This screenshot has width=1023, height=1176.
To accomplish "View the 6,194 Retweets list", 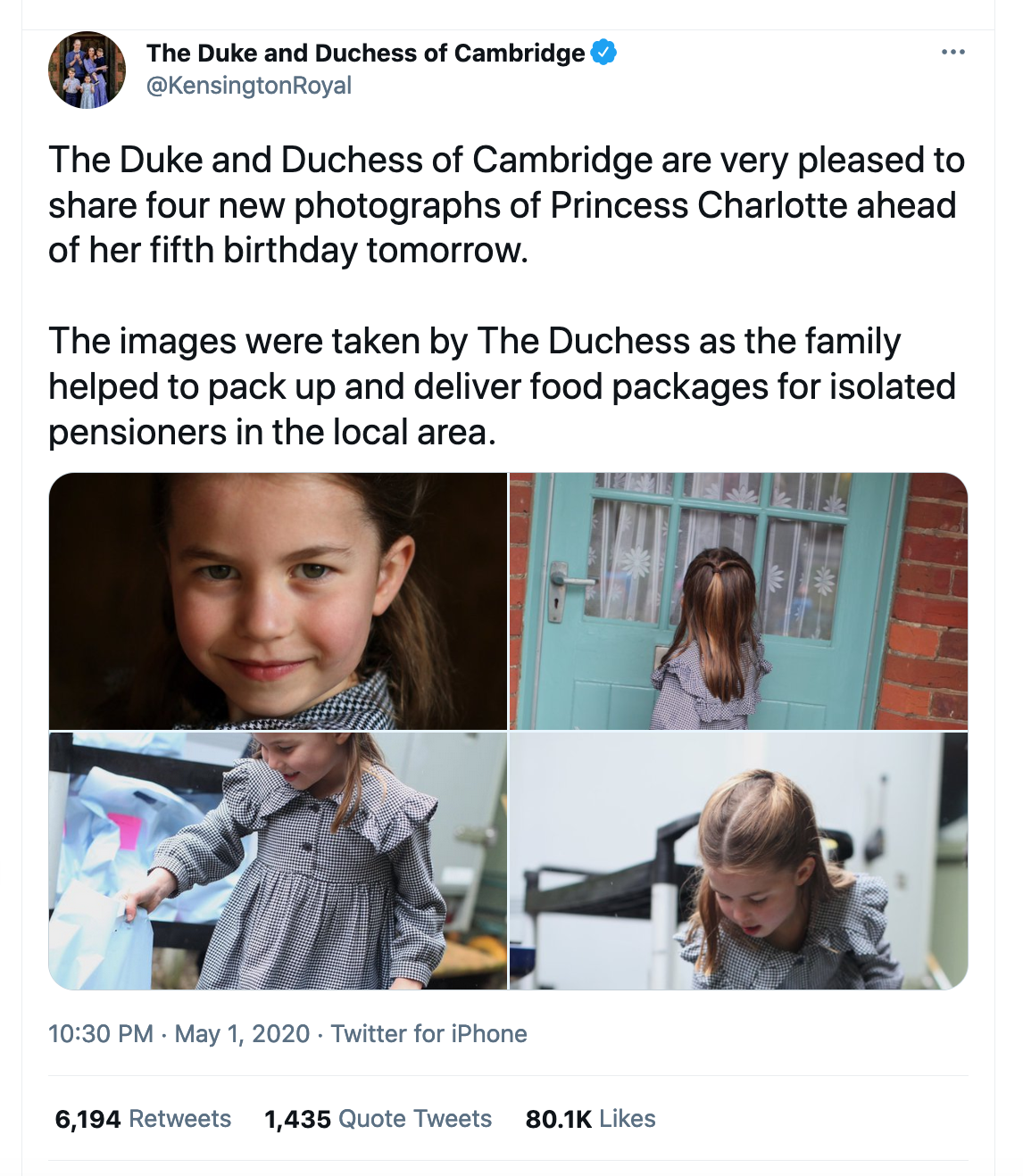I will 143,1119.
